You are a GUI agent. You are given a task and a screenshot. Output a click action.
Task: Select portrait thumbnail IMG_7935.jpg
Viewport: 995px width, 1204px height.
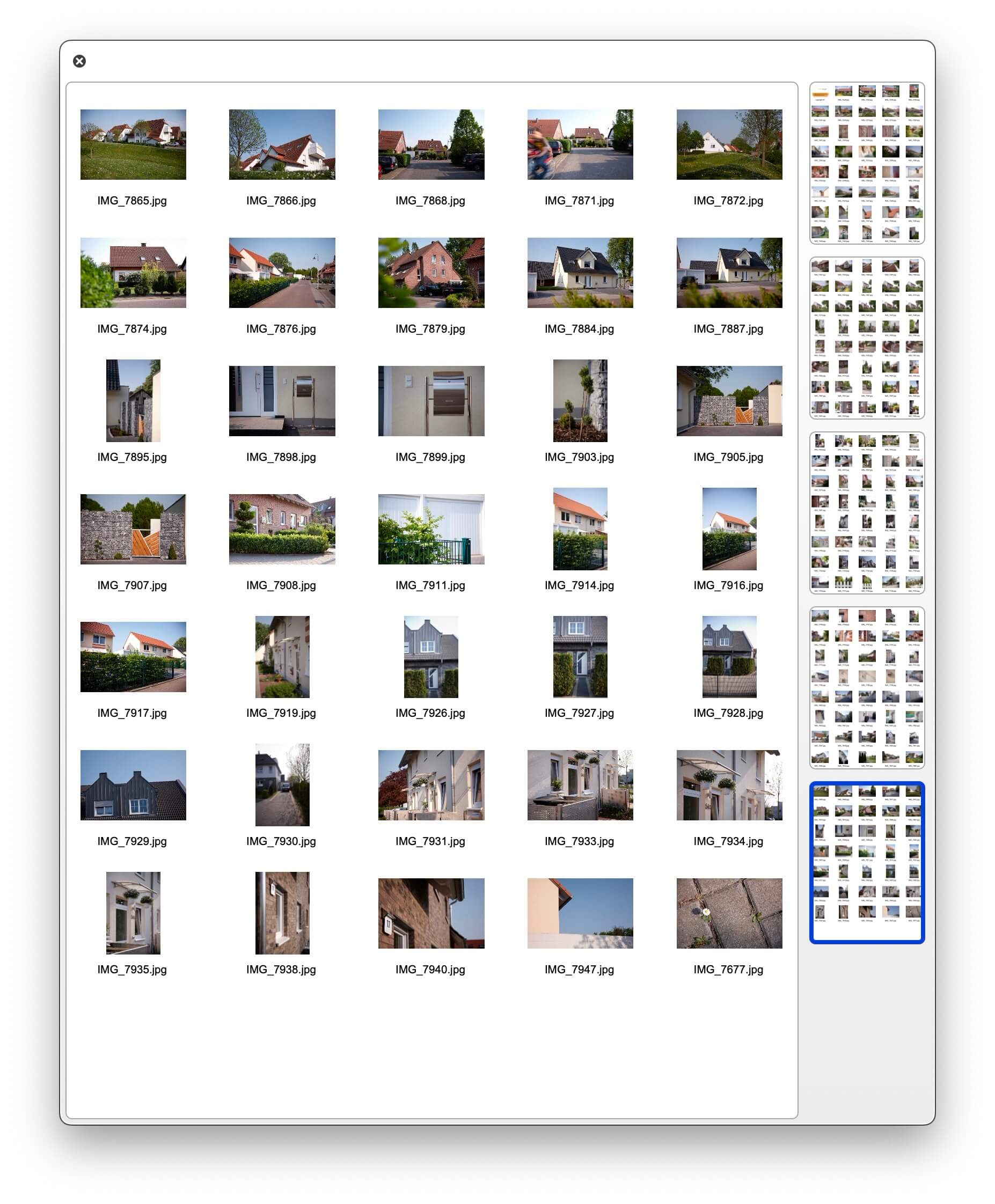click(133, 913)
